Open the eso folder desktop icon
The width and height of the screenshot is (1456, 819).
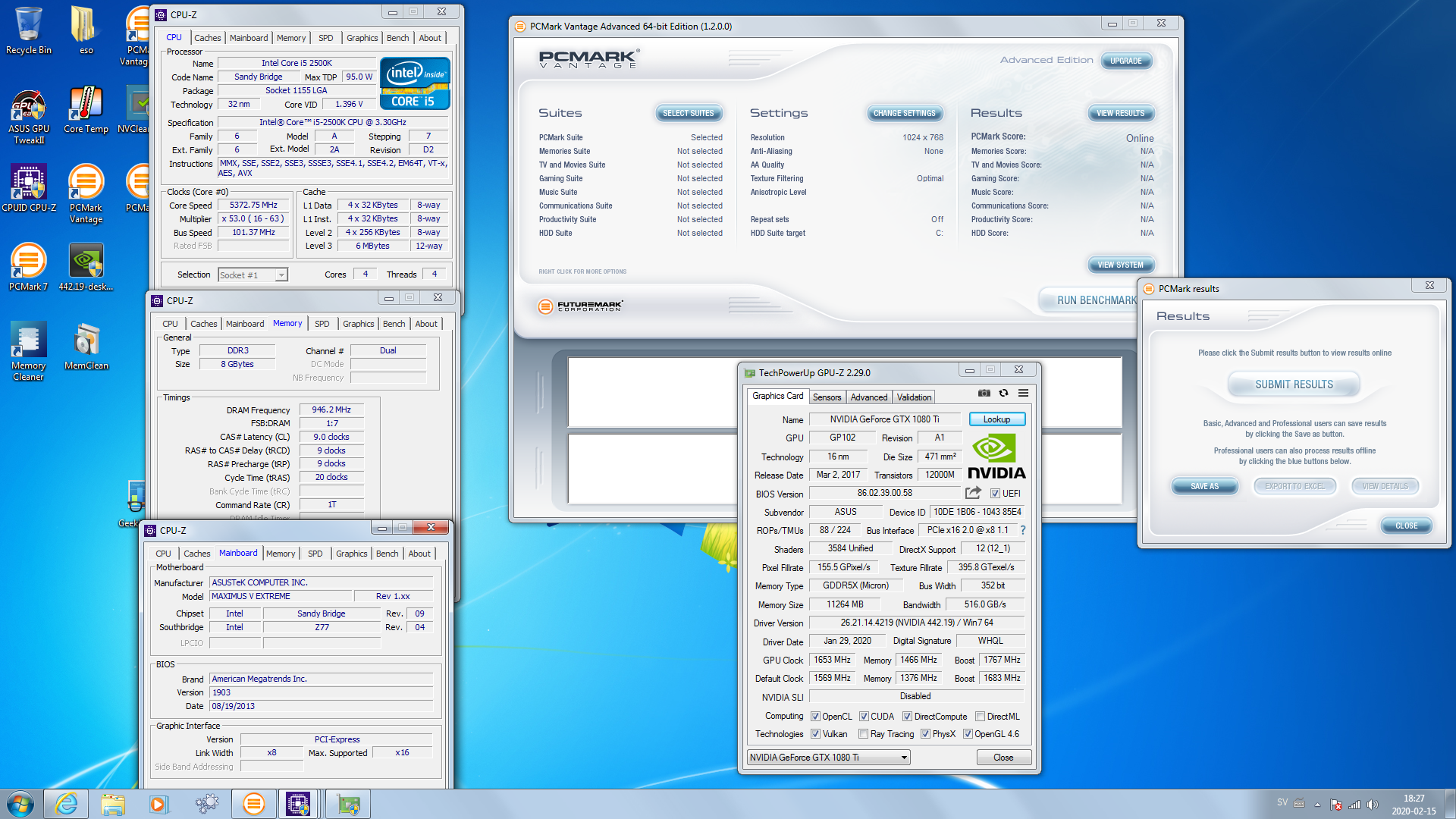86,30
